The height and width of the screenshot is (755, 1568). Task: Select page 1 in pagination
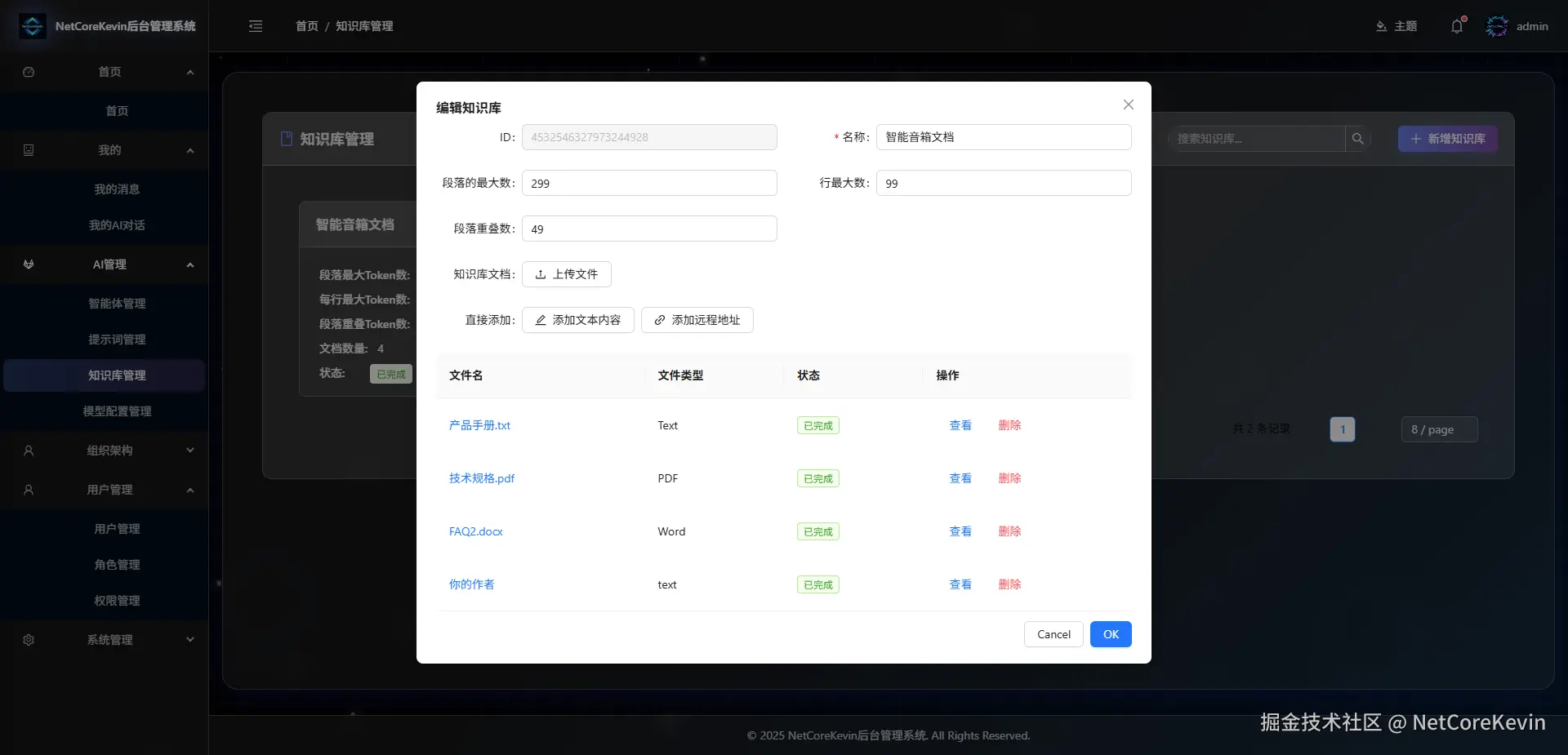[1342, 429]
